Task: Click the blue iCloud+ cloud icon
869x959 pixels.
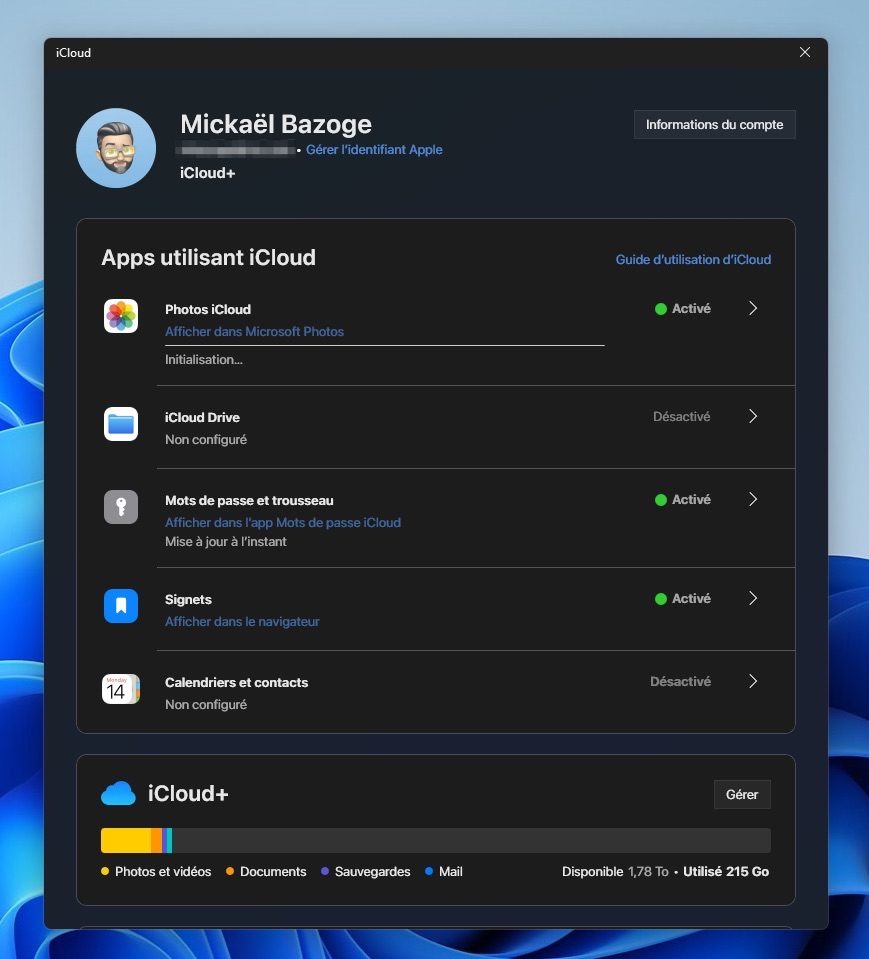Action: tap(118, 793)
